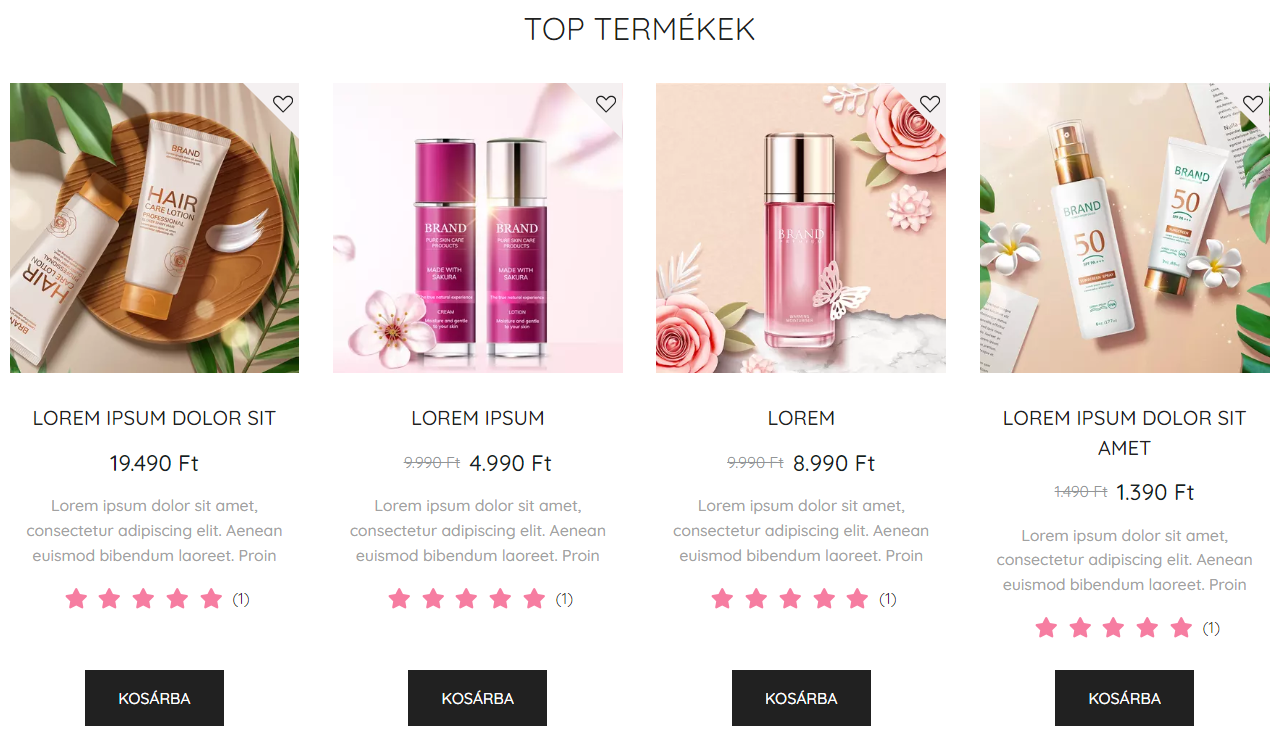The height and width of the screenshot is (741, 1278).
Task: Toggle wishlist heart on sunscreen spray product
Action: click(x=1253, y=104)
